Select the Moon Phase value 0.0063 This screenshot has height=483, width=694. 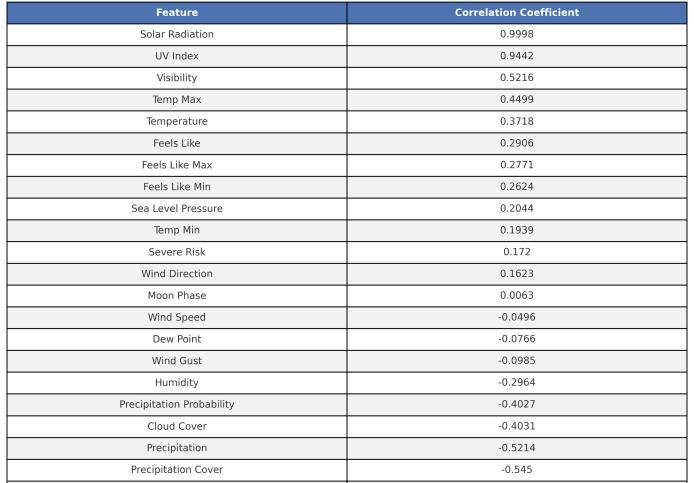(x=517, y=295)
